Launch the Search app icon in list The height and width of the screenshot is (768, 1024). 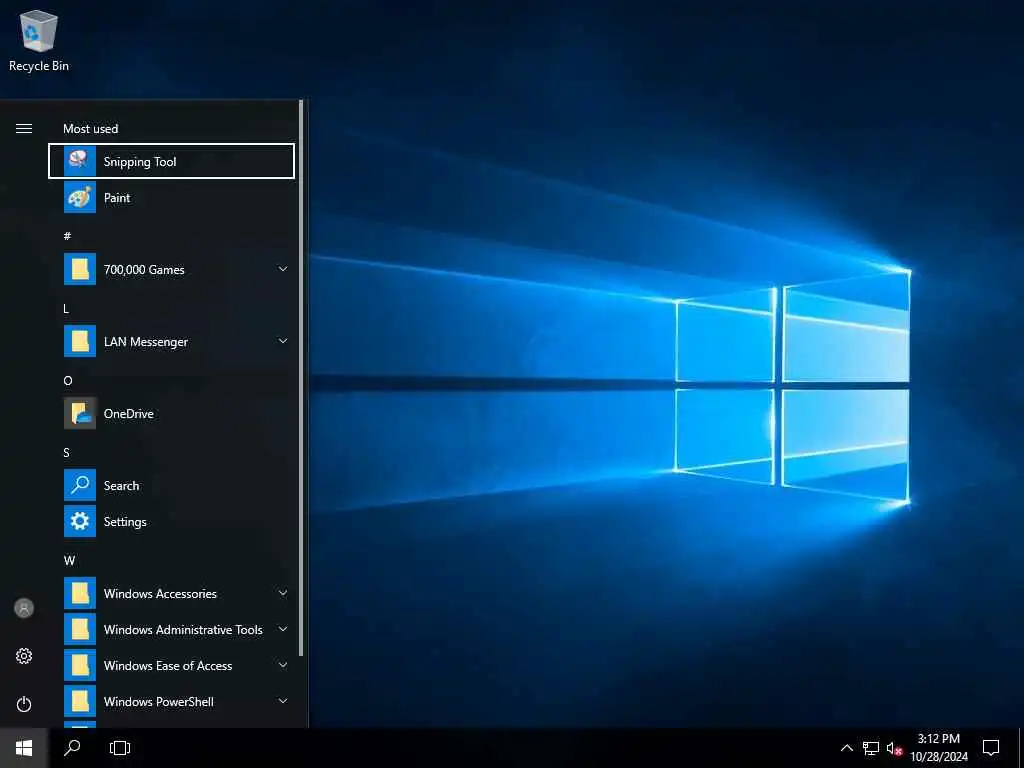[x=80, y=485]
